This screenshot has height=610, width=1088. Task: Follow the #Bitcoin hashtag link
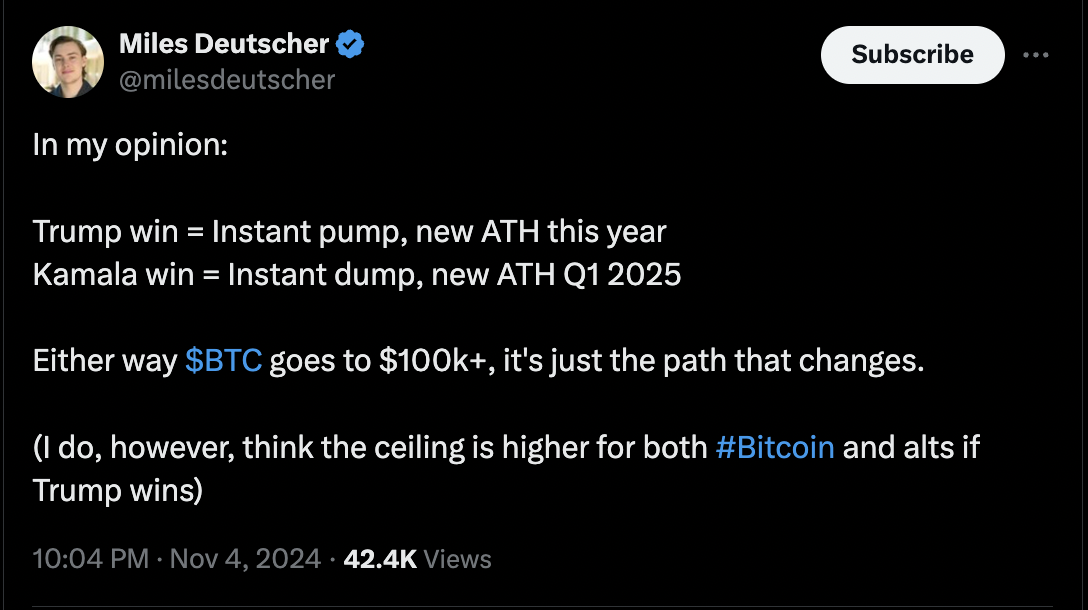[x=776, y=446]
